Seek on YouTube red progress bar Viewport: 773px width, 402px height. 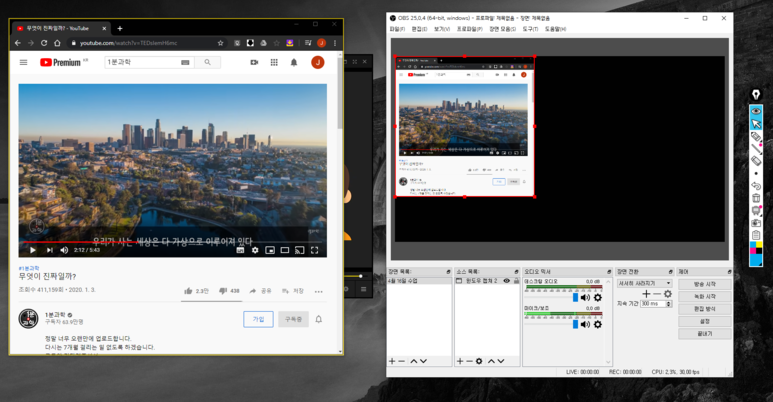click(173, 242)
